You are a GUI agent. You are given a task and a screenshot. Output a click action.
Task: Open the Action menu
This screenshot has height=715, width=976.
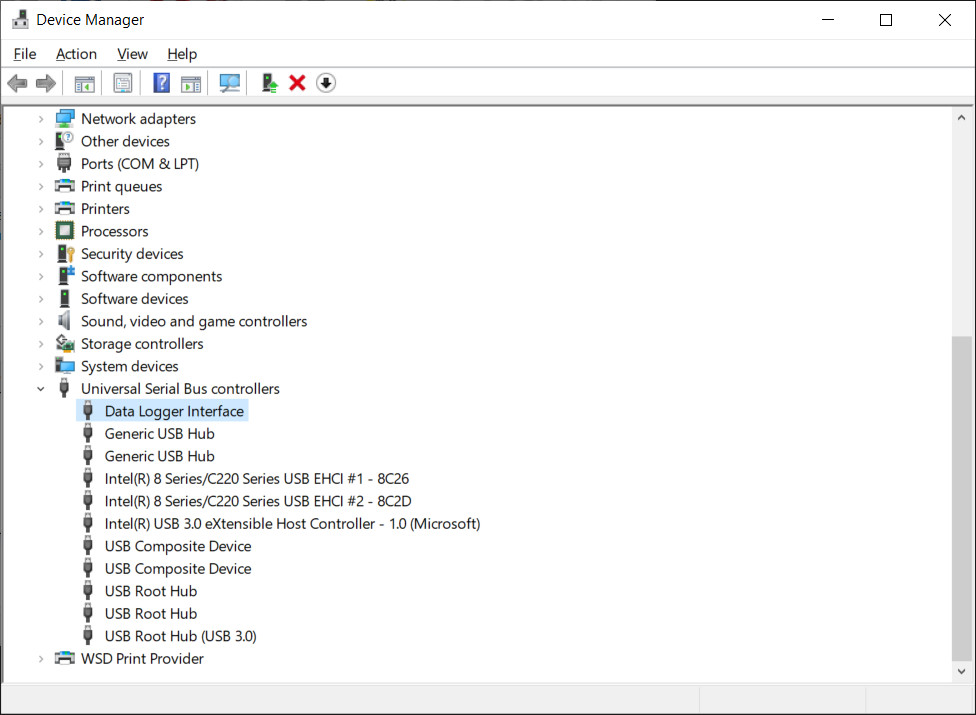tap(77, 54)
